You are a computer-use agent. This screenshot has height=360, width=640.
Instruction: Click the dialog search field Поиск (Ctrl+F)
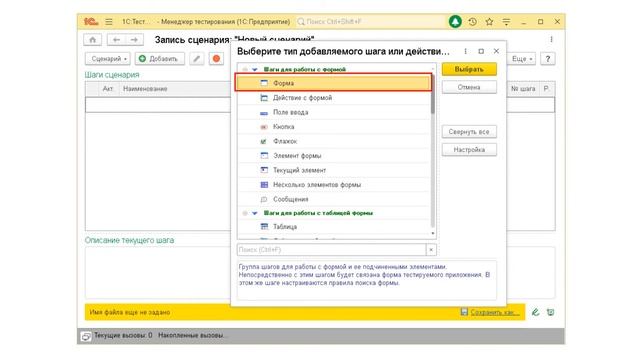coord(331,249)
